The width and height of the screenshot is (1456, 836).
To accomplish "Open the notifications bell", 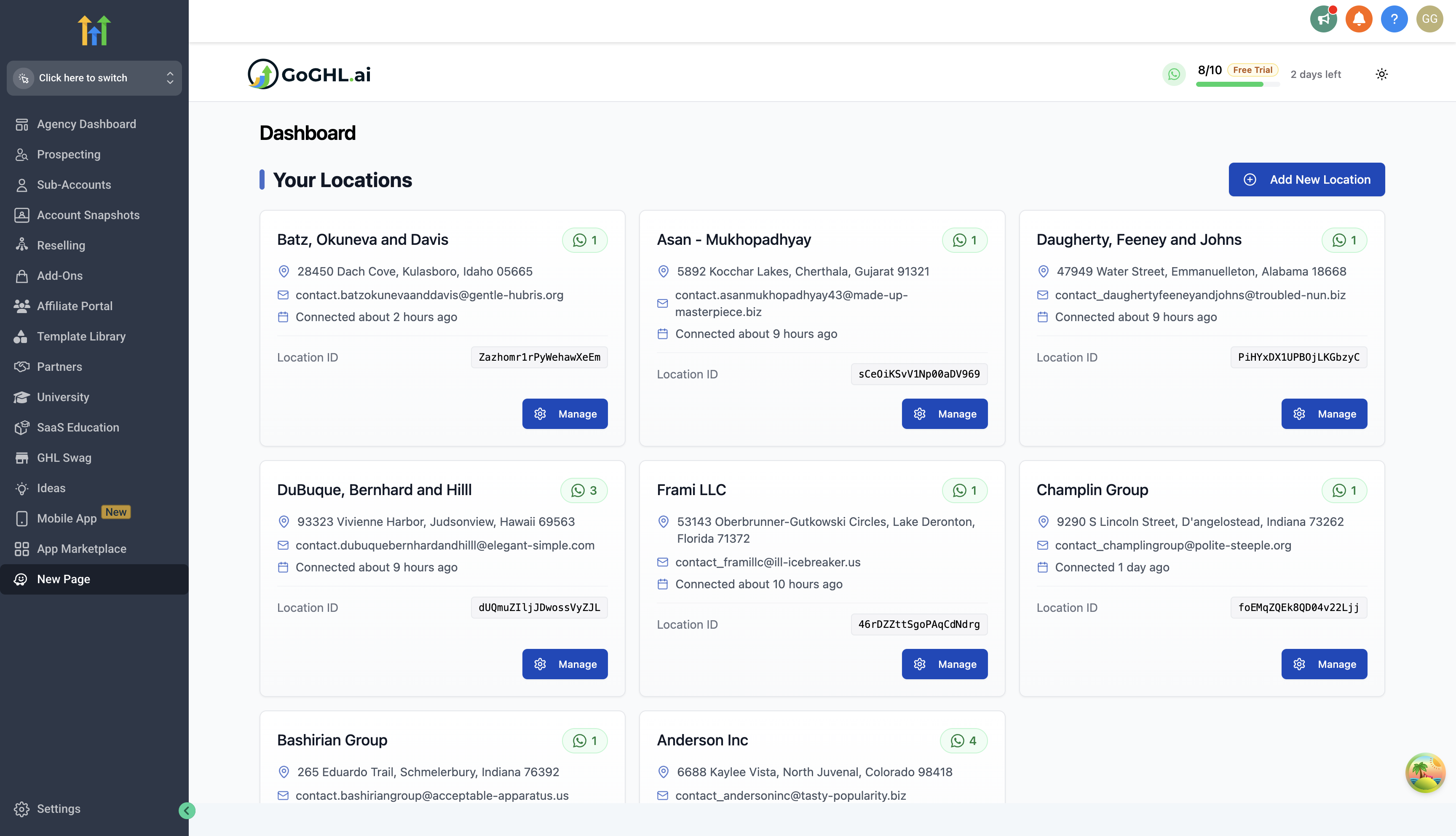I will pyautogui.click(x=1358, y=19).
